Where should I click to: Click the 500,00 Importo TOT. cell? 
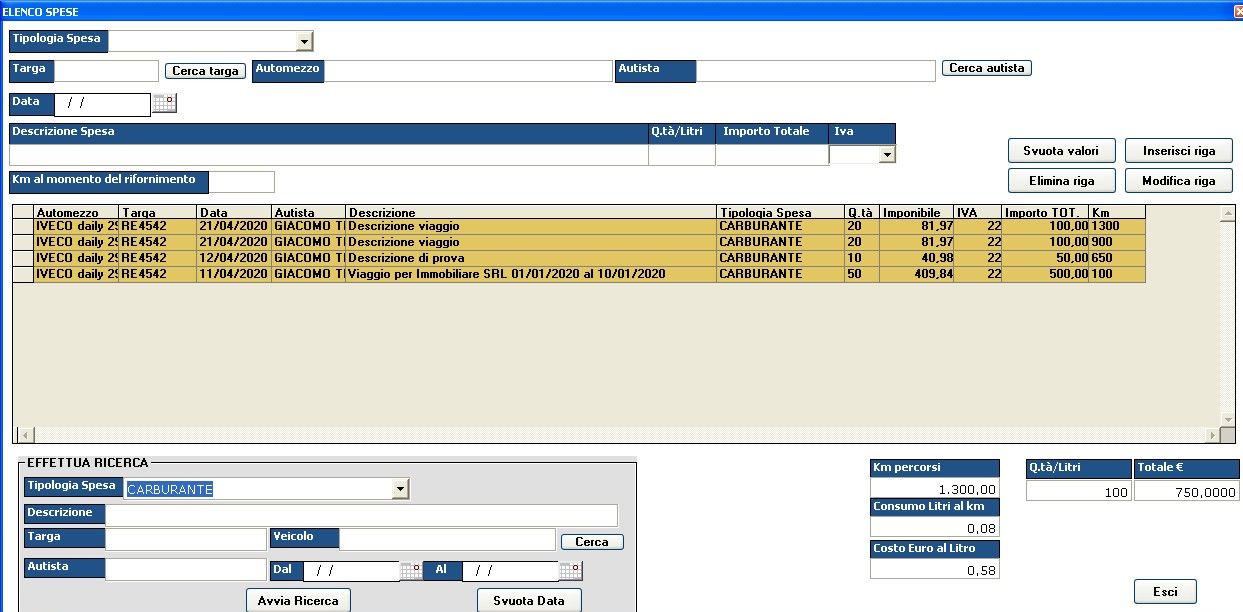[1045, 274]
